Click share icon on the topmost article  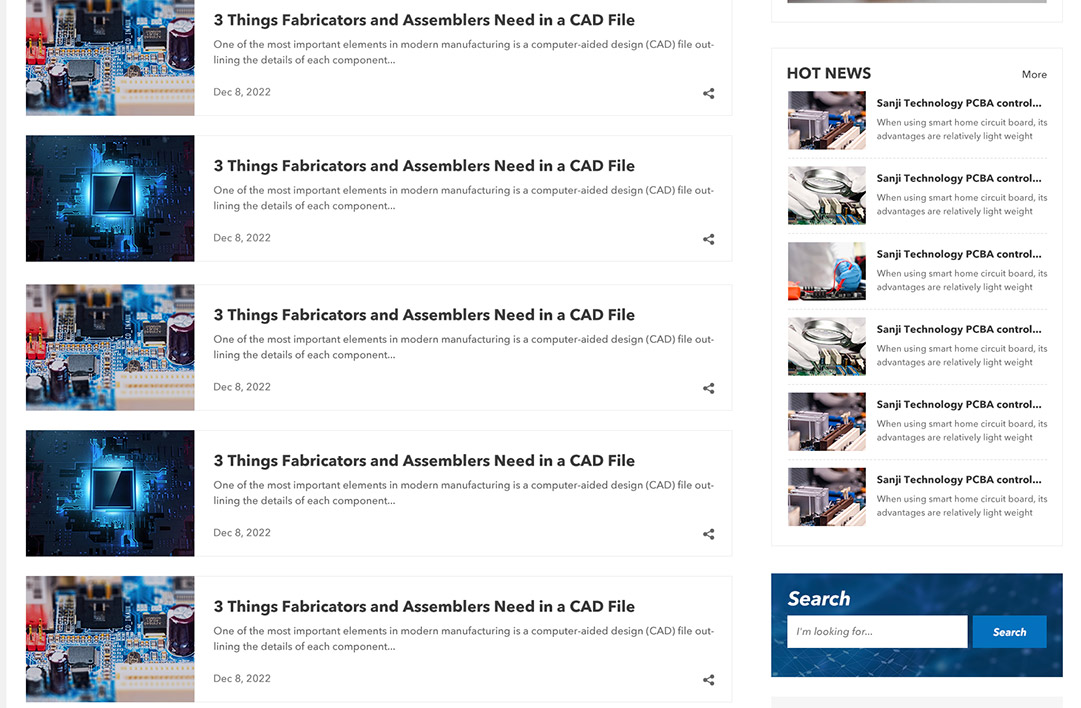[708, 94]
